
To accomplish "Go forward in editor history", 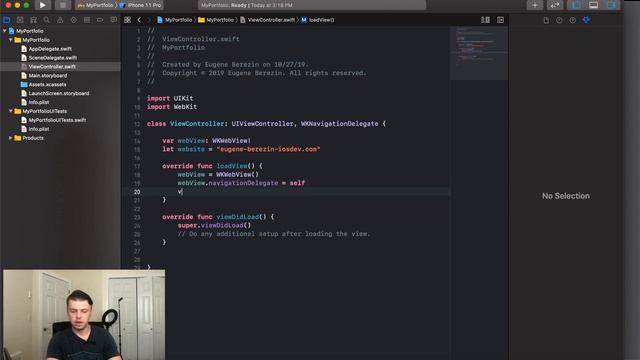I will click(149, 20).
